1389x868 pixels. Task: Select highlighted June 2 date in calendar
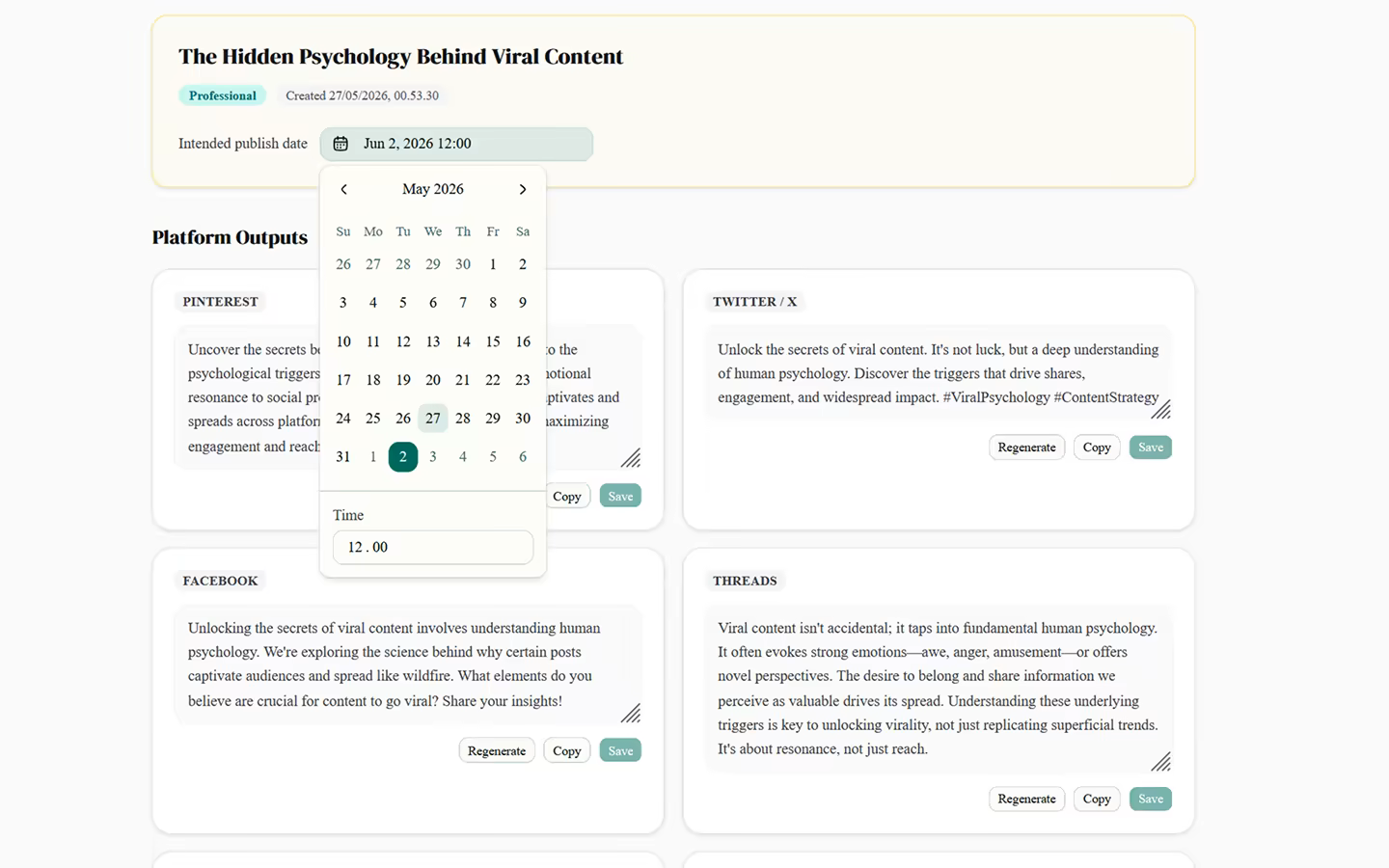tap(403, 457)
